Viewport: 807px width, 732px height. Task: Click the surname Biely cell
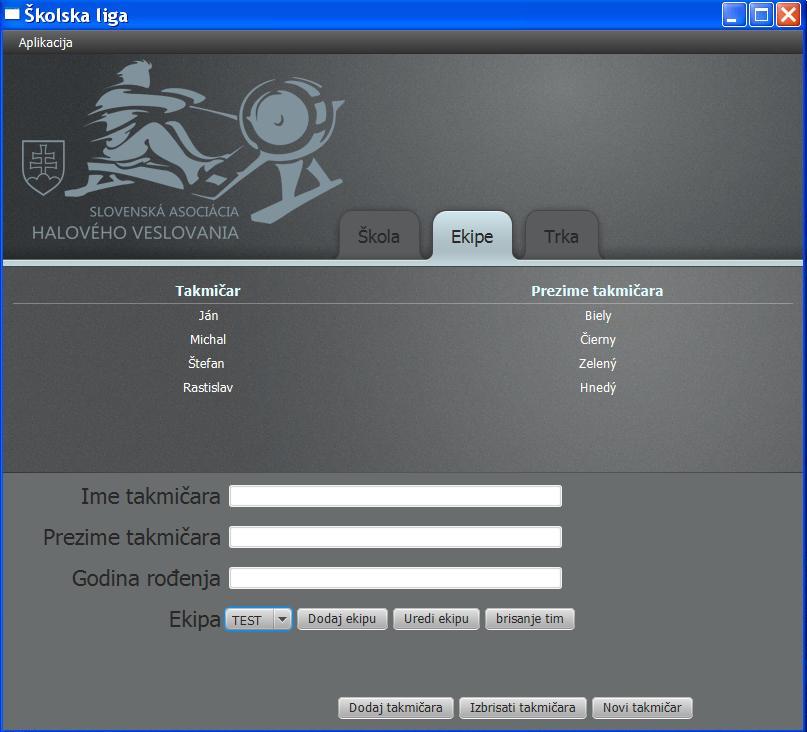[598, 316]
